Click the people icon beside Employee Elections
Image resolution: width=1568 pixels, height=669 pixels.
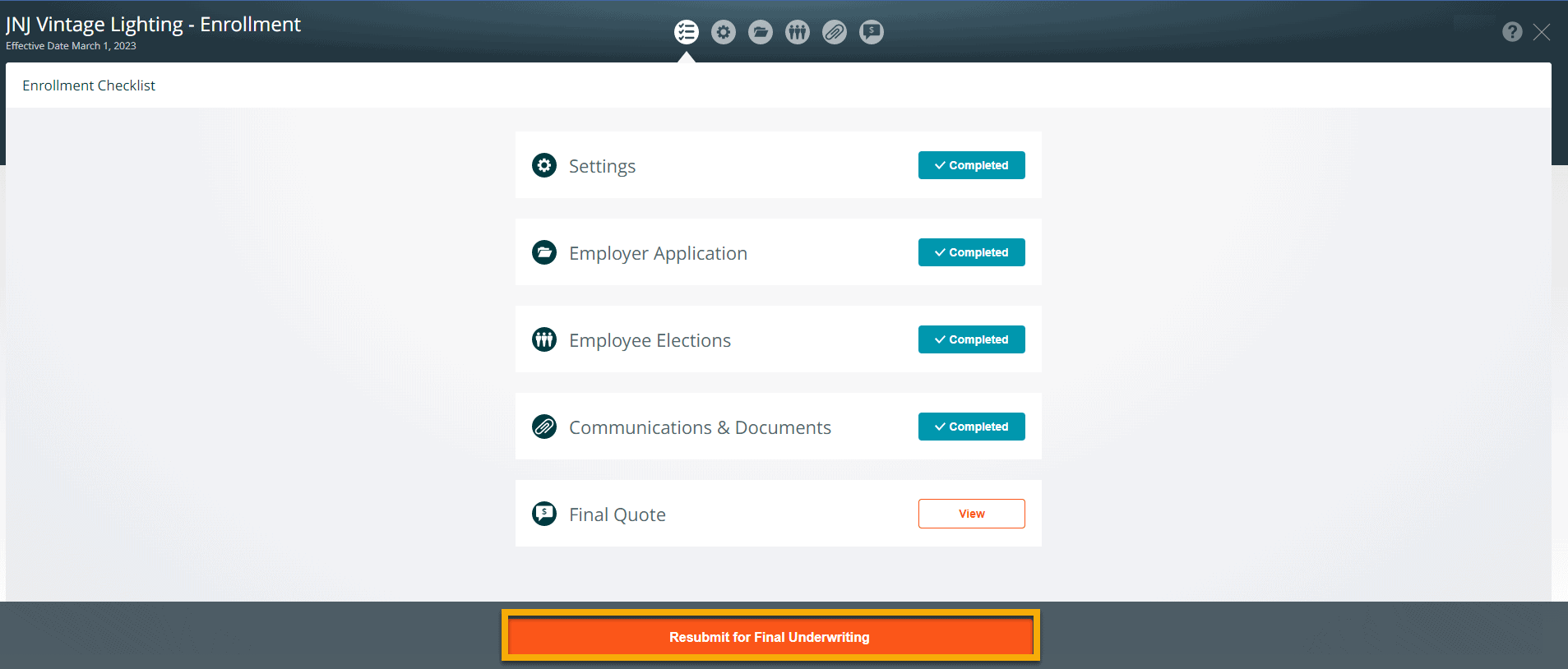pyautogui.click(x=544, y=339)
